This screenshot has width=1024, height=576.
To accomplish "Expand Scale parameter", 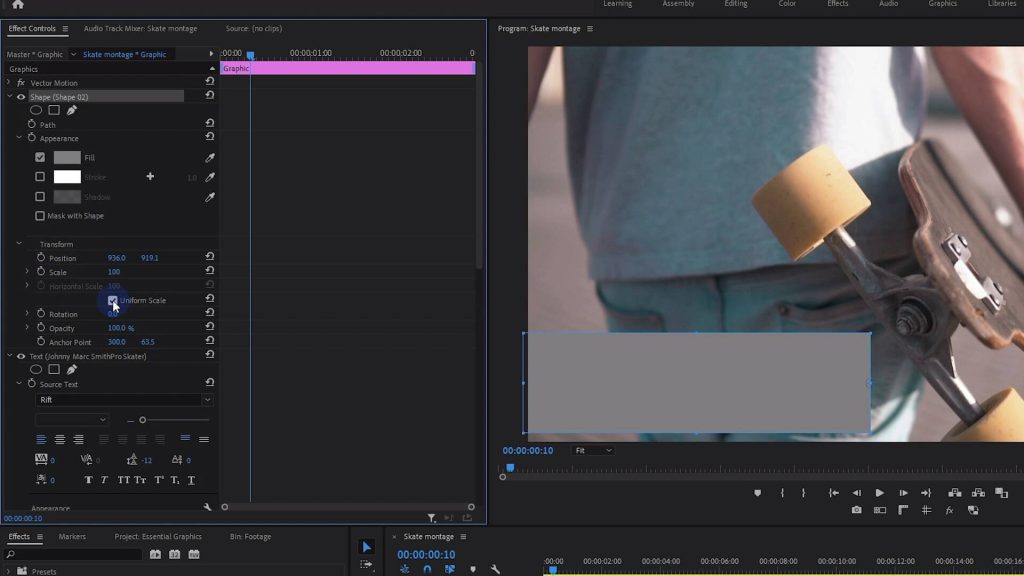I will 27,271.
